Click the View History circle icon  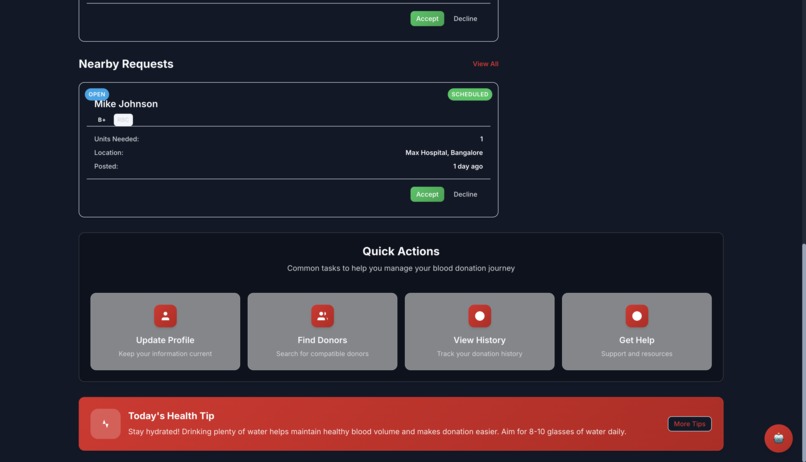[480, 316]
